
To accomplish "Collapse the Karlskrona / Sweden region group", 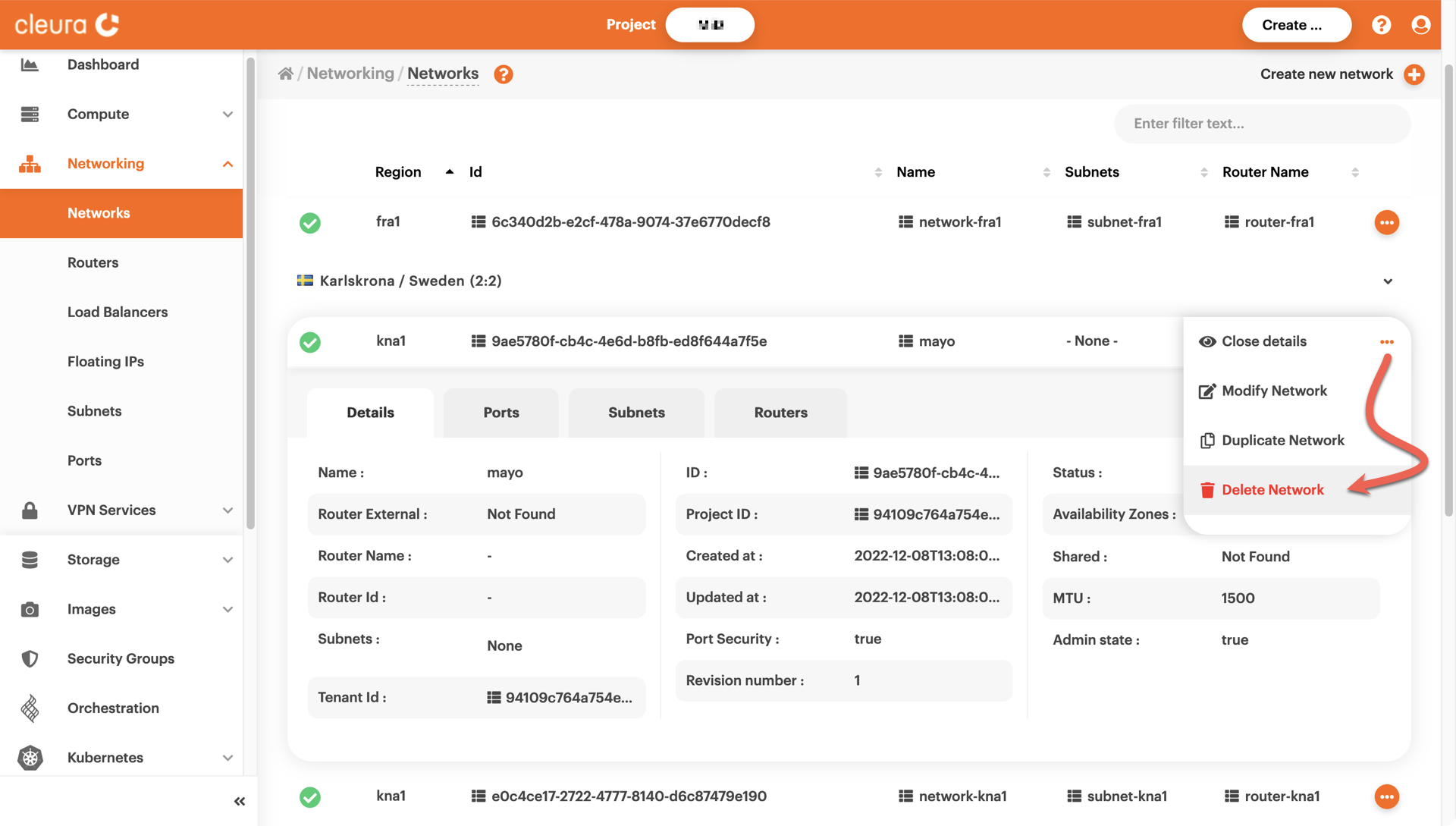I will (x=1388, y=281).
